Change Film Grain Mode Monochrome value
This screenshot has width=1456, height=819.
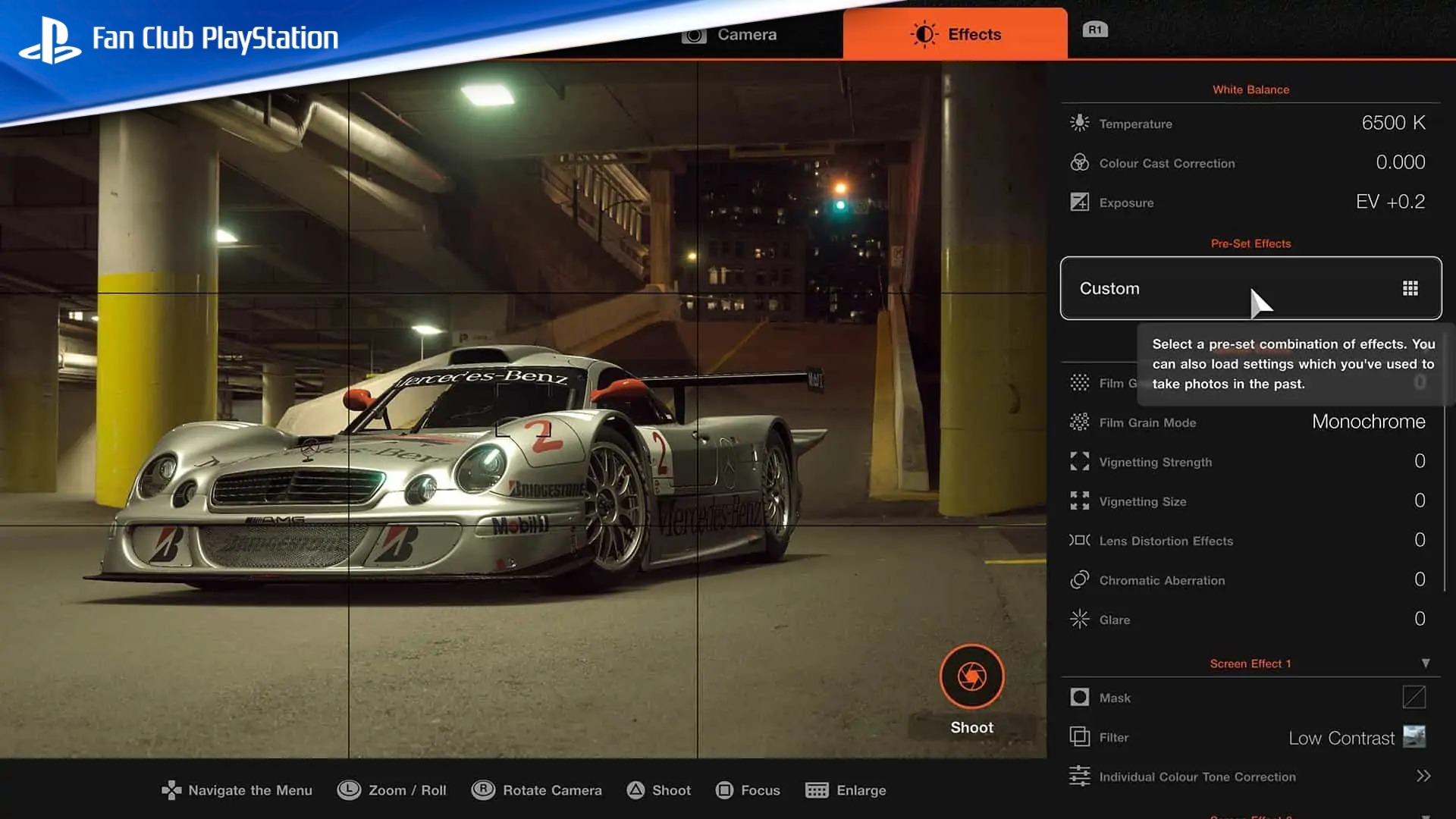[1369, 422]
